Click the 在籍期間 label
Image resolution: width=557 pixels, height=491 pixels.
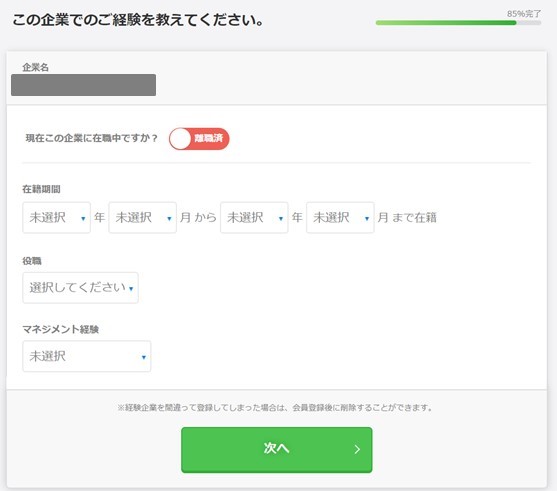[x=41, y=189]
